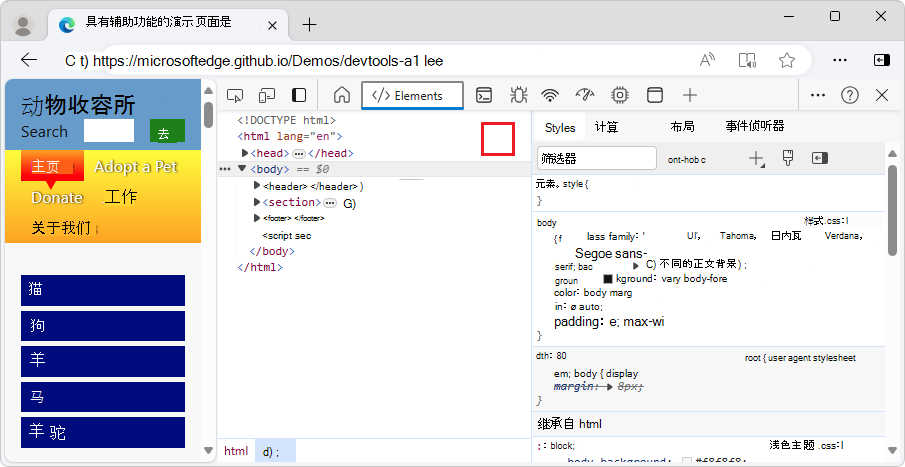Open the Application tool icon
The height and width of the screenshot is (467, 905).
655,96
